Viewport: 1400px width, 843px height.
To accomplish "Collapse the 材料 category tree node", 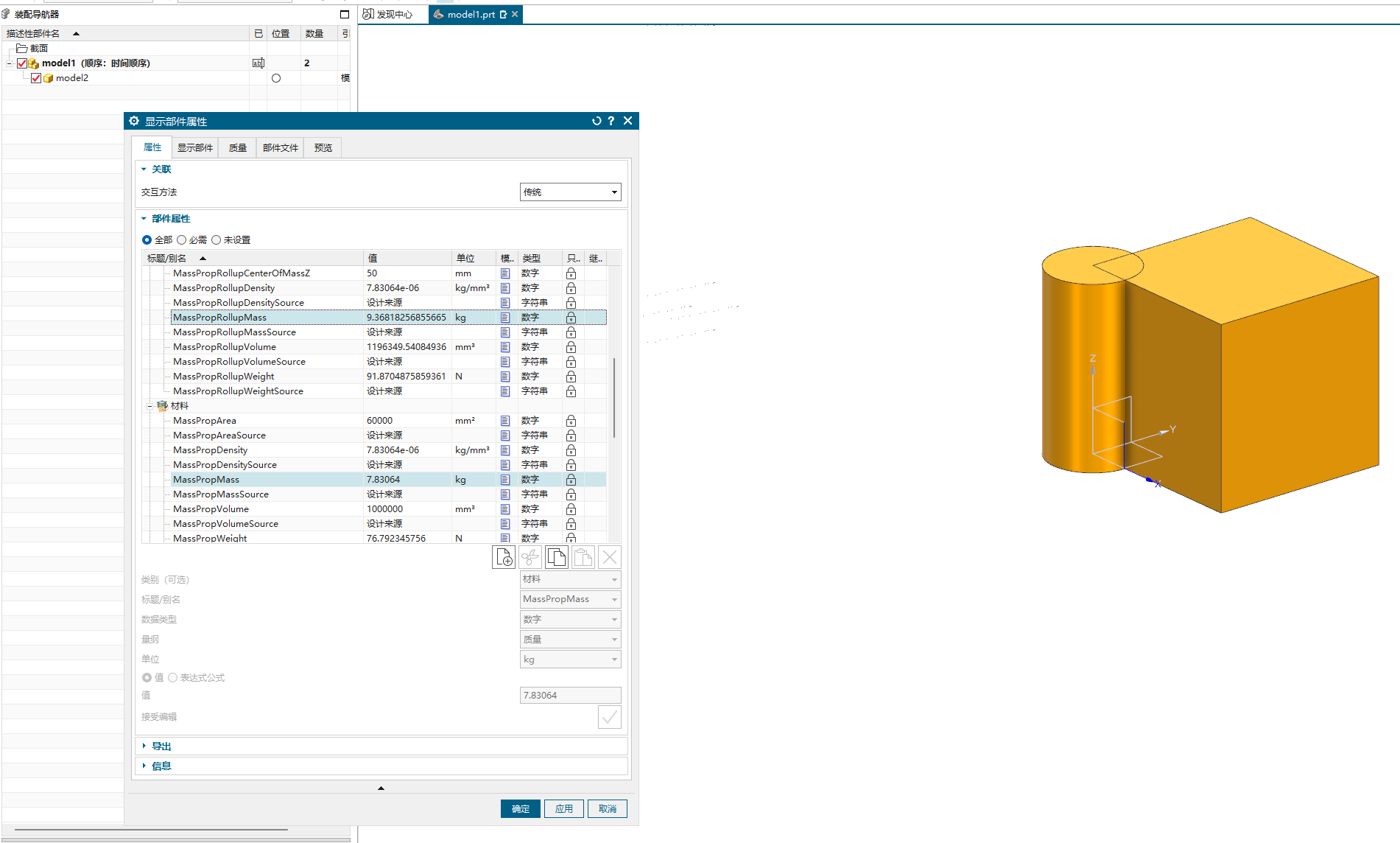I will click(150, 406).
